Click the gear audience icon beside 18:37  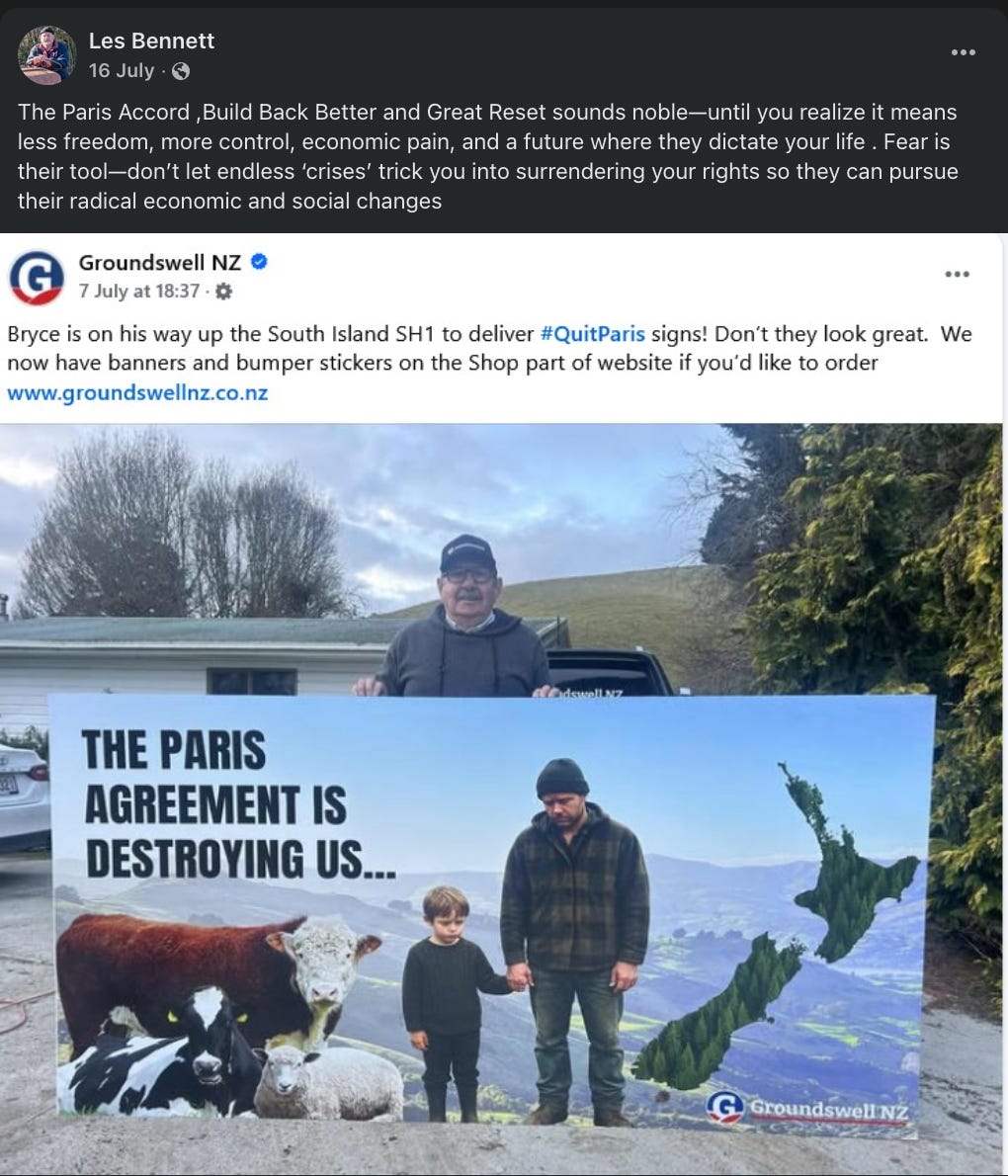pyautogui.click(x=223, y=291)
